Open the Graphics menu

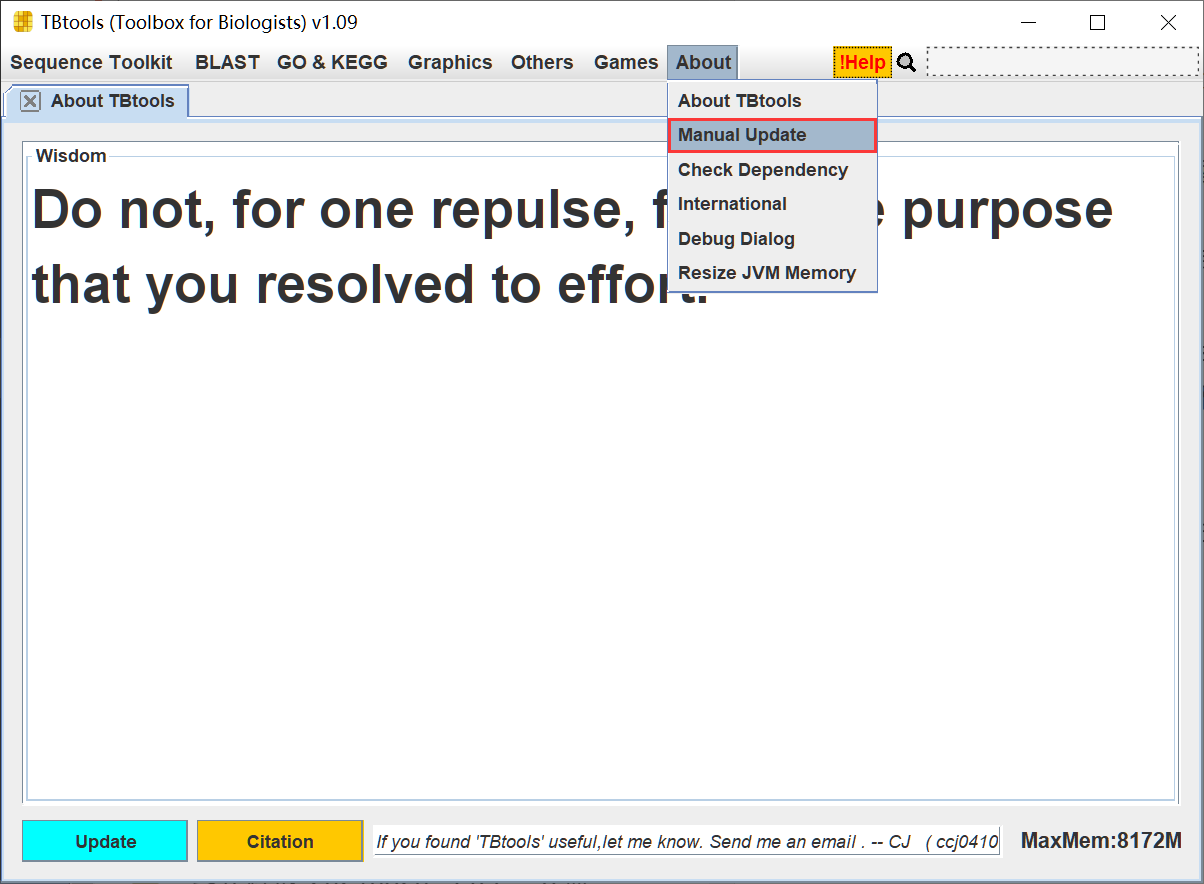pyautogui.click(x=450, y=62)
